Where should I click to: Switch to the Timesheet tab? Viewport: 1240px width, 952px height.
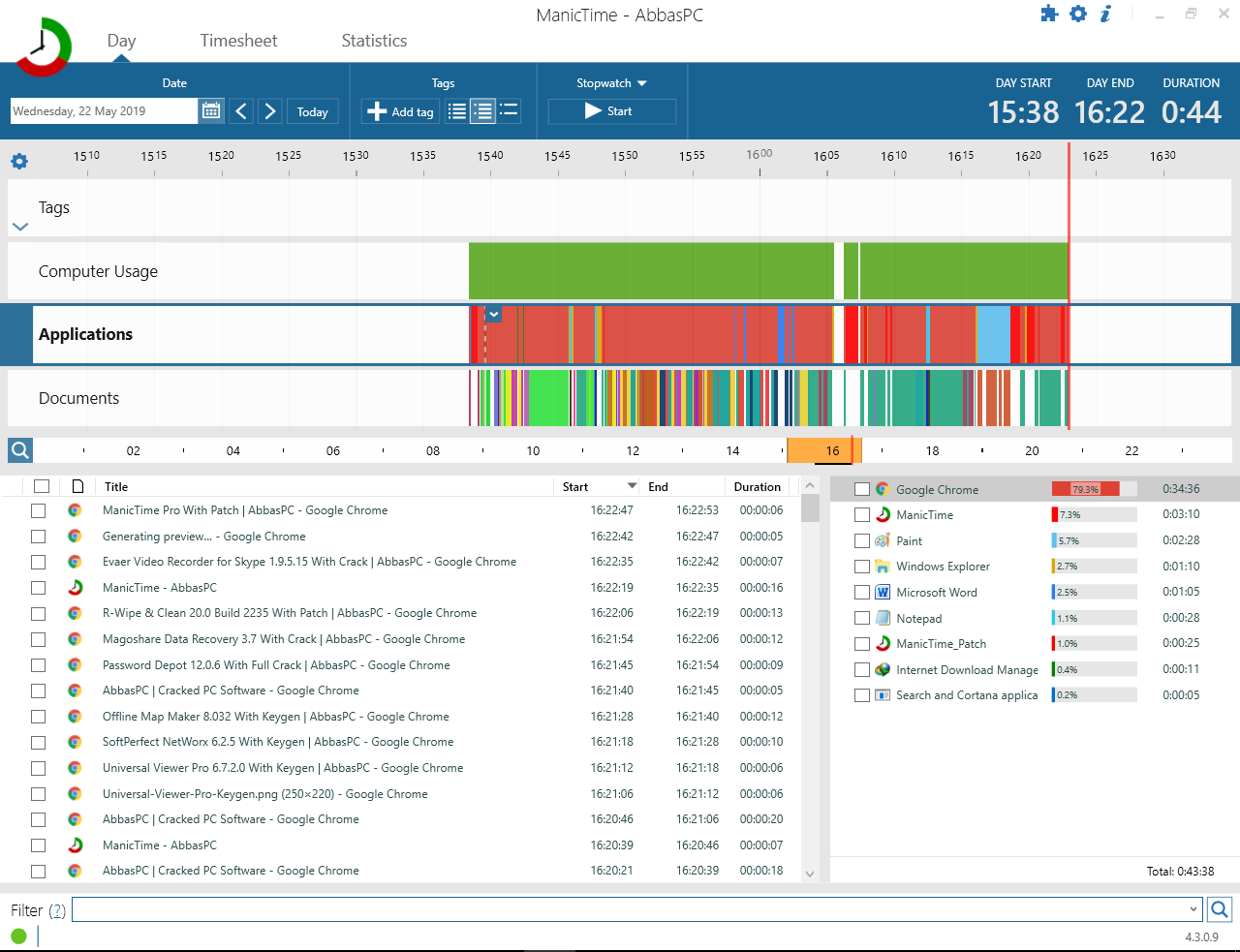tap(238, 41)
